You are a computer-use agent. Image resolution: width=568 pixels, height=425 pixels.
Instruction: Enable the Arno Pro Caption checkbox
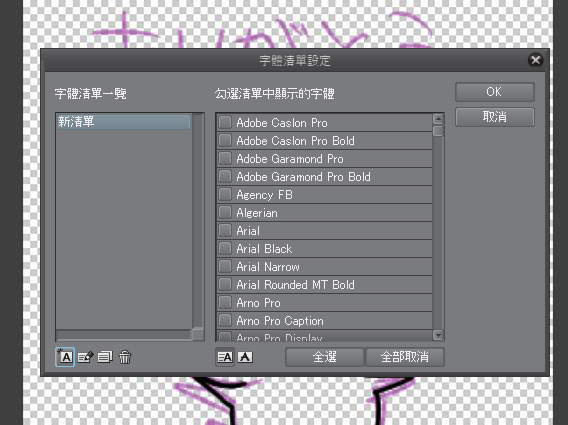[x=225, y=321]
